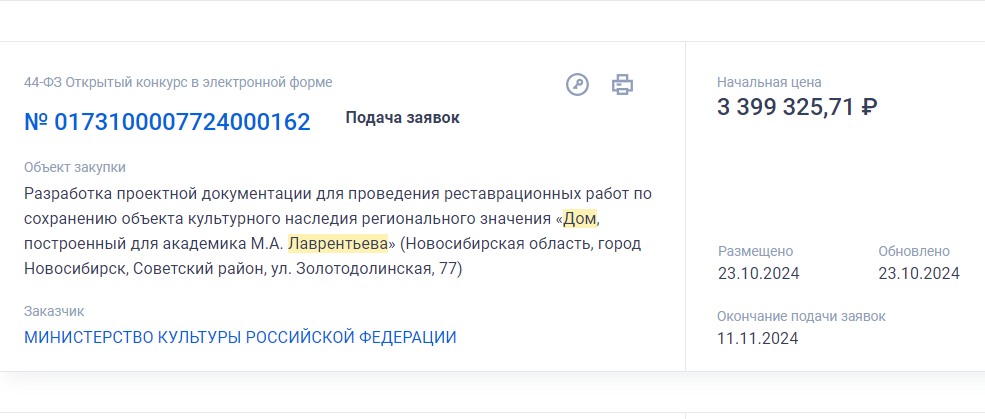Click the starting price 3 399 325,71 ₽
Viewport: 985px width, 419px height.
pyautogui.click(x=797, y=108)
